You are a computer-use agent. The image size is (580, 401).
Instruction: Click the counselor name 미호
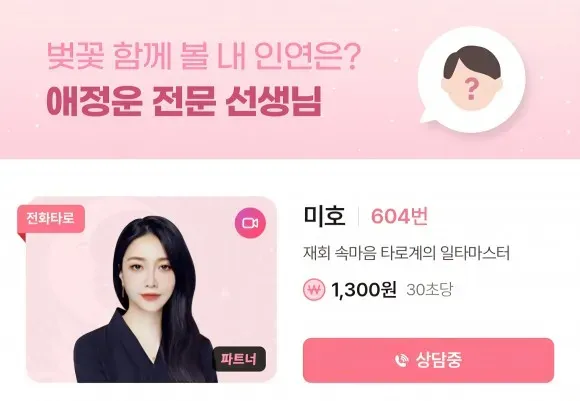point(324,216)
